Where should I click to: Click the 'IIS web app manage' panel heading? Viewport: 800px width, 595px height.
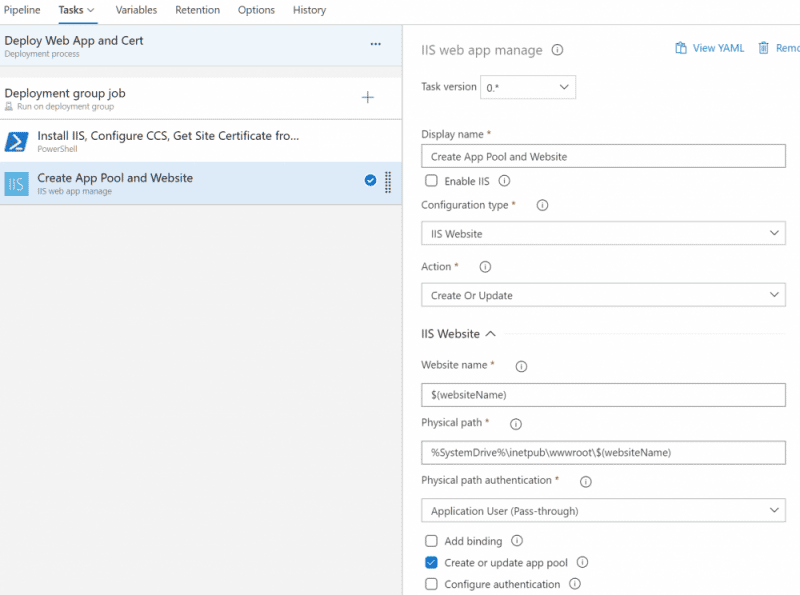[482, 50]
